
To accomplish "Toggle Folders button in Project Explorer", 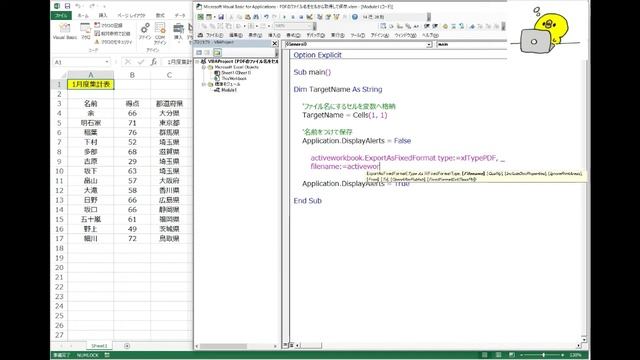I will [x=217, y=52].
